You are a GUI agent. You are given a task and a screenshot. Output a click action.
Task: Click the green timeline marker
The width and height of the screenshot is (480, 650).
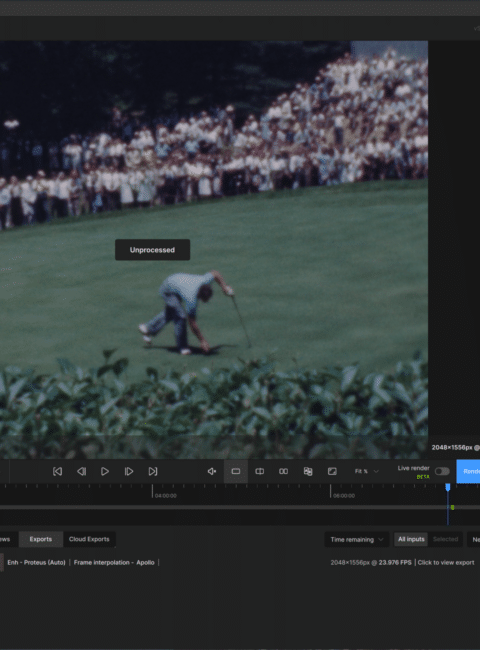click(x=452, y=507)
